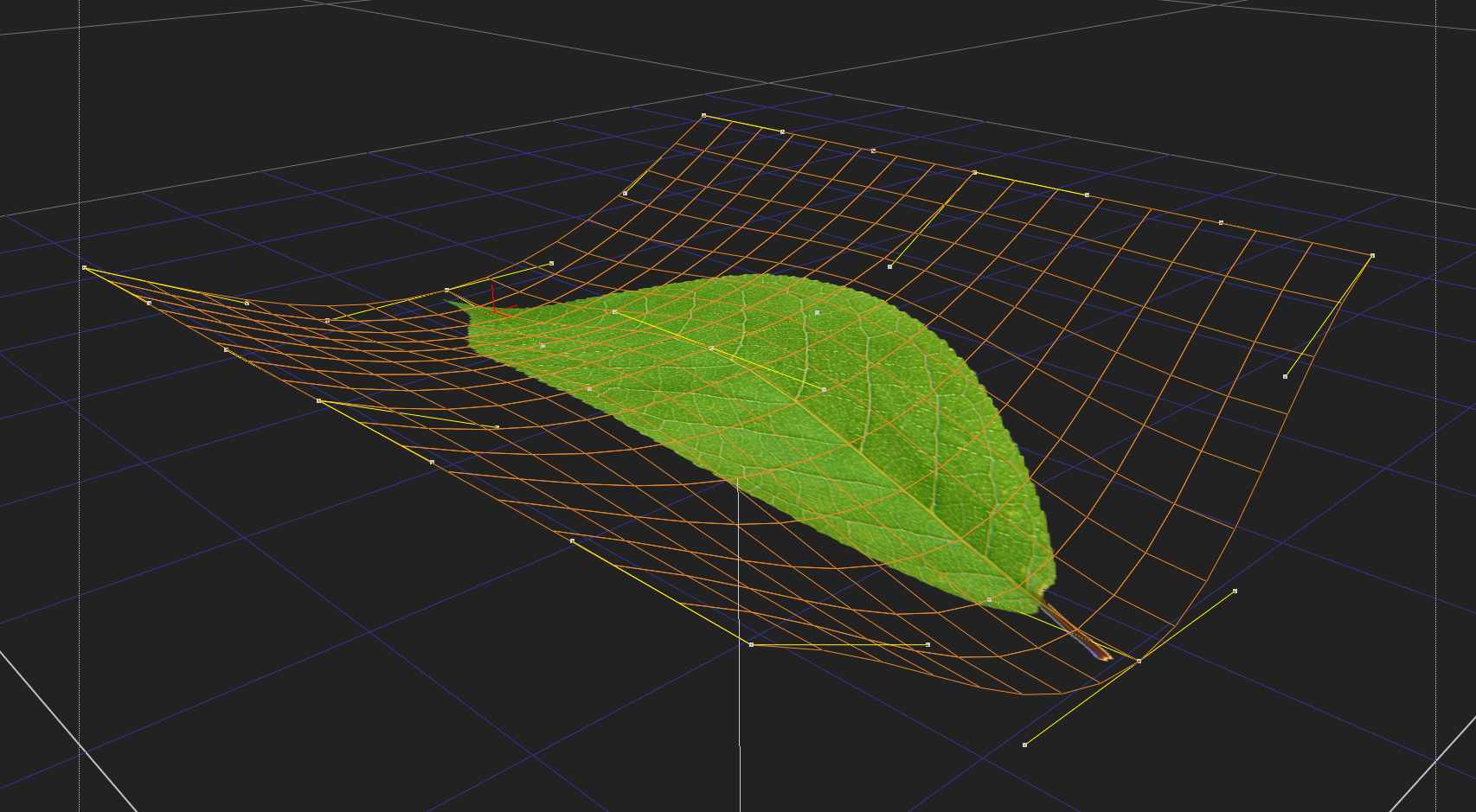Select the top edge control point with a long yellow tangent
Screen dimensions: 1476x812
coord(974,173)
